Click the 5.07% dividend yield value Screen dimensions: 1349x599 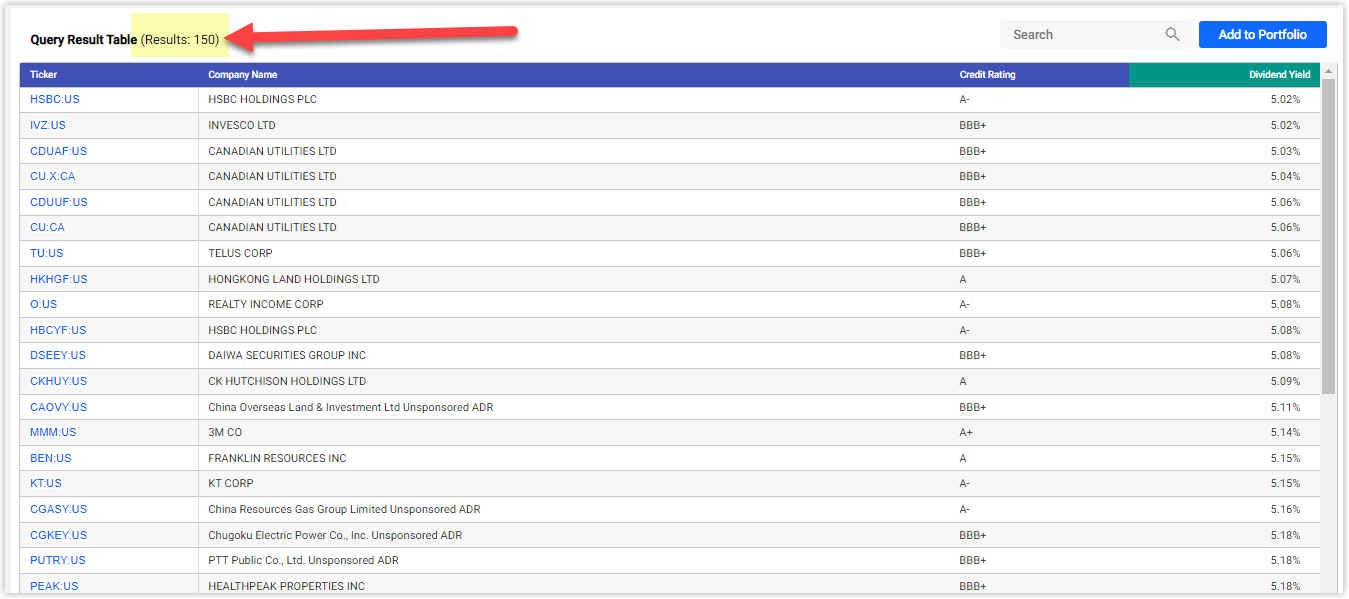coord(1285,279)
